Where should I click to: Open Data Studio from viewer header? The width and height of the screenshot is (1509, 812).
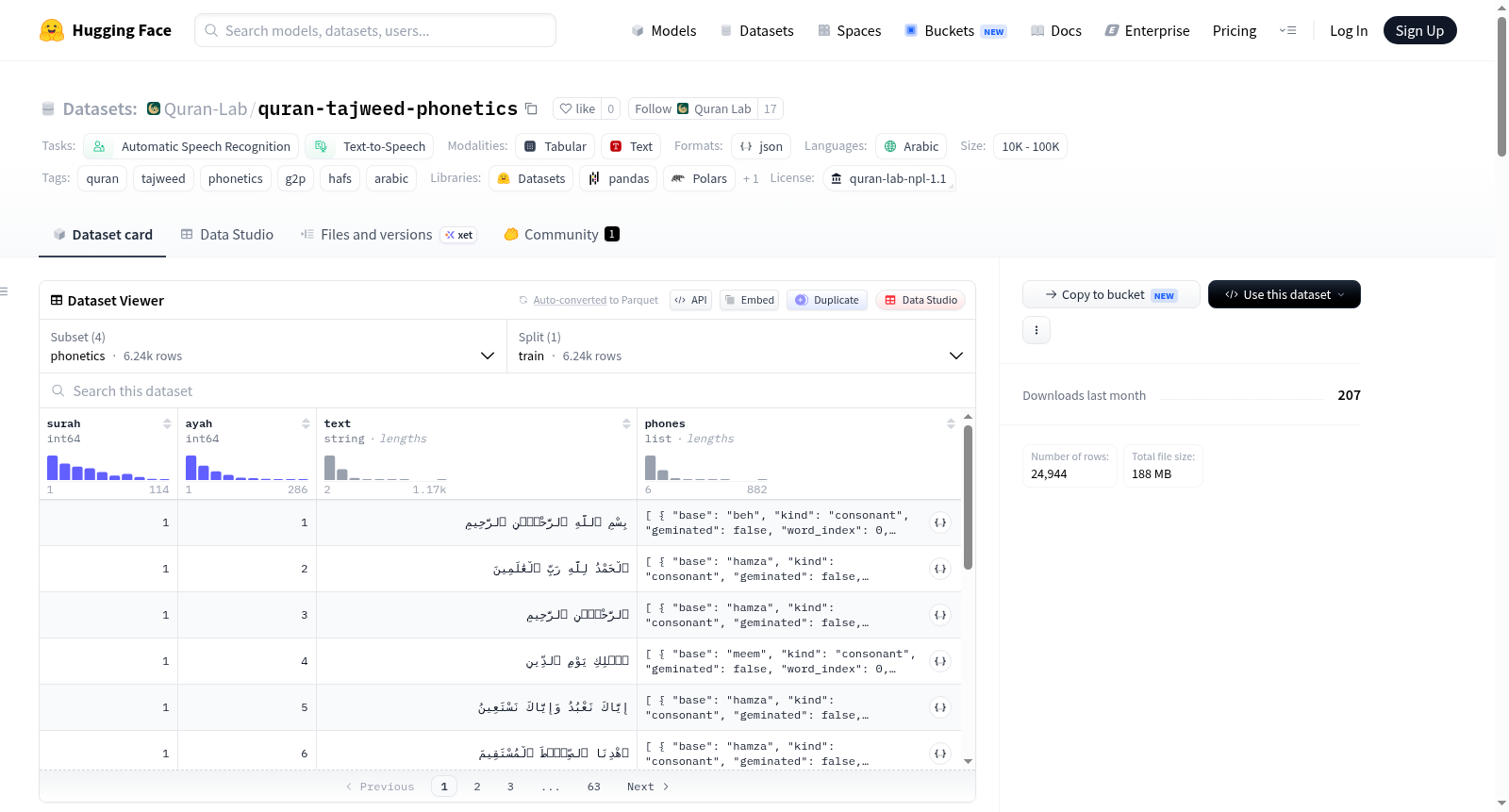click(x=920, y=300)
